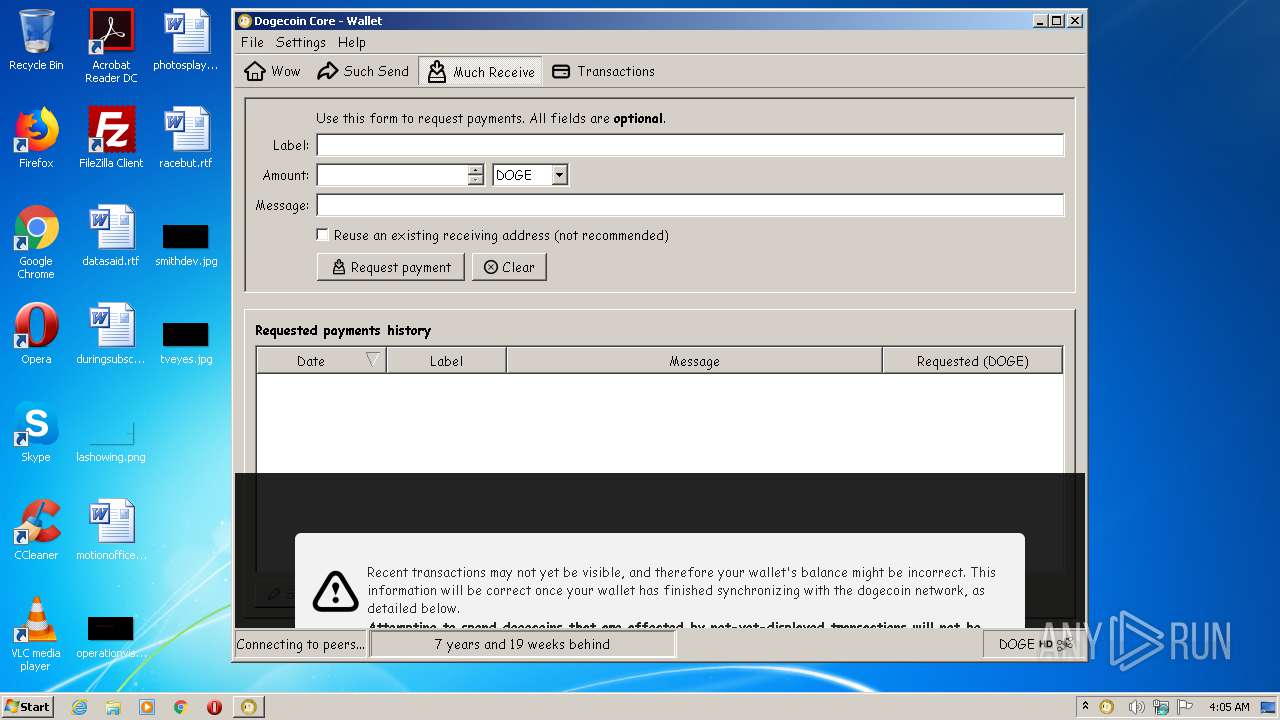Viewport: 1280px width, 720px height.
Task: Sort history by the Label column
Action: point(446,361)
